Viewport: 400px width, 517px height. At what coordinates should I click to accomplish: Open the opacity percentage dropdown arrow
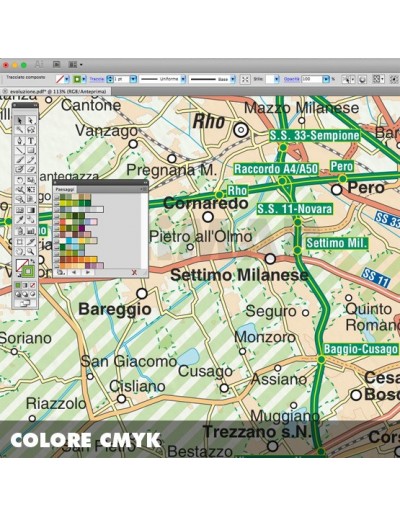pos(326,79)
